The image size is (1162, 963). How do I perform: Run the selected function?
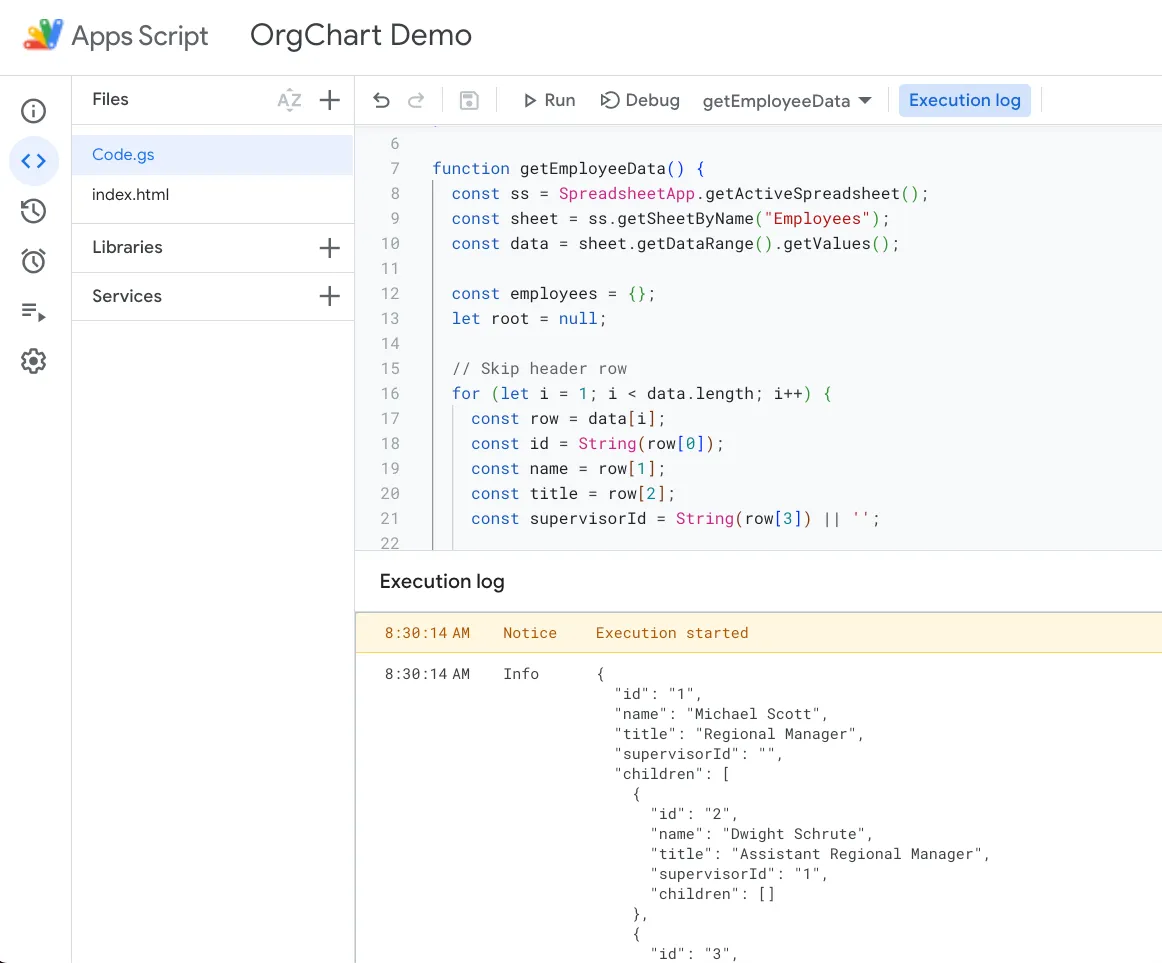tap(549, 100)
